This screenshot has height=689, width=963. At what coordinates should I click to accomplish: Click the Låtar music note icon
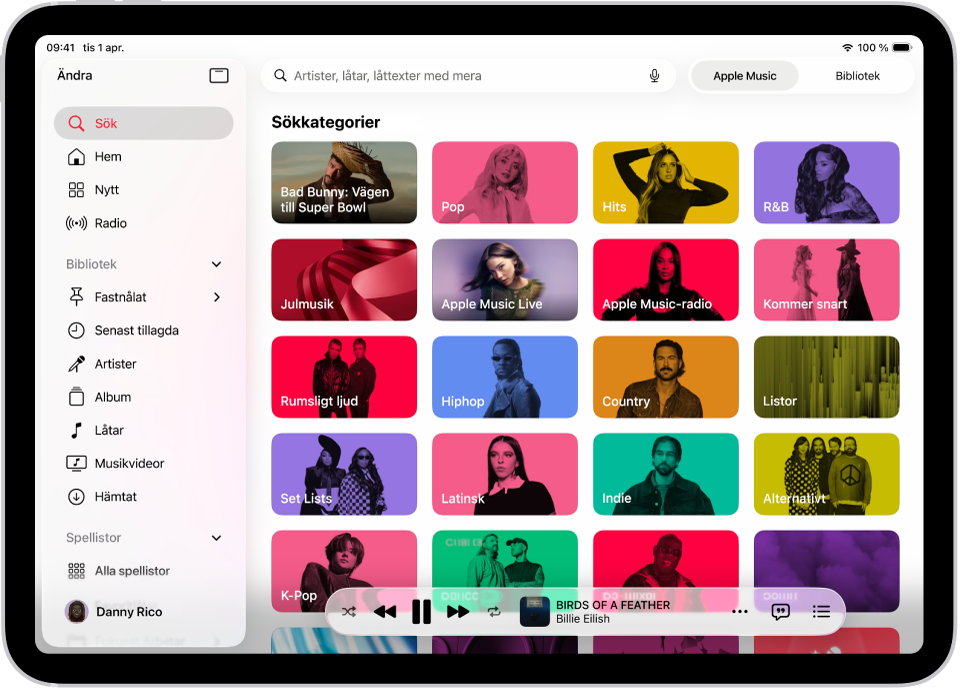click(76, 430)
